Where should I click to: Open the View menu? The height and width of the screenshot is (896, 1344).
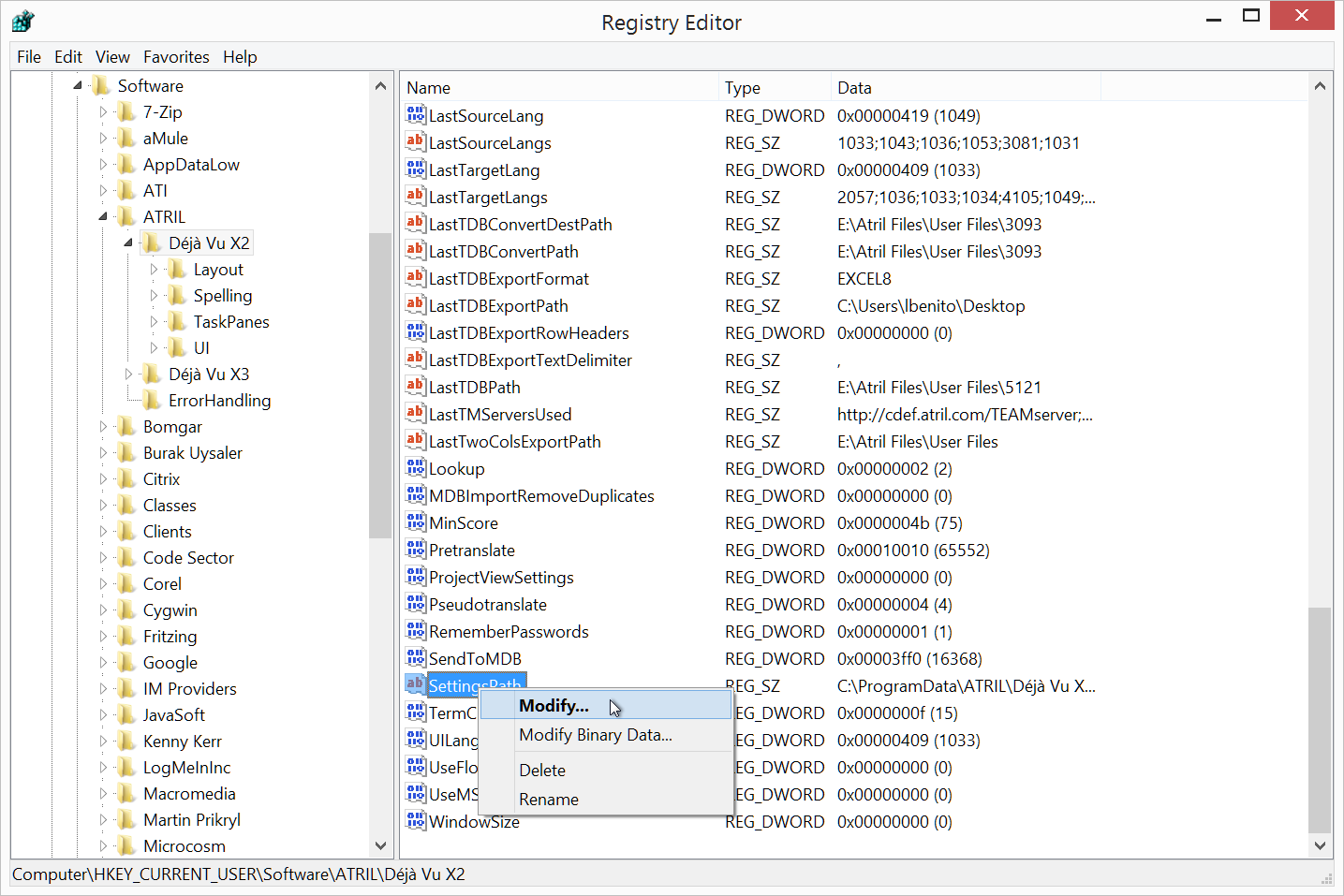[112, 56]
